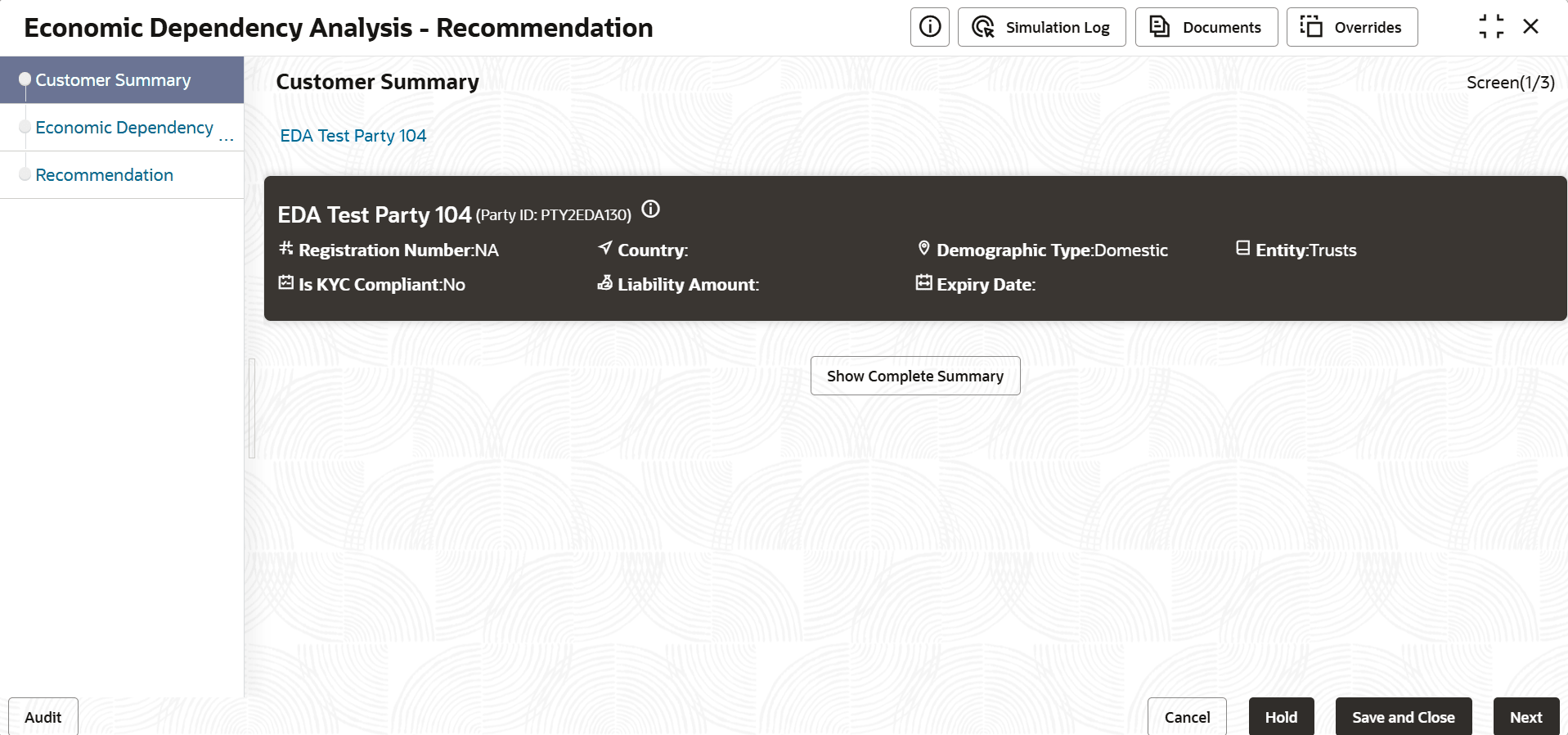Viewport: 1568px width, 735px height.
Task: Open the Simulation Log
Action: [x=1041, y=27]
